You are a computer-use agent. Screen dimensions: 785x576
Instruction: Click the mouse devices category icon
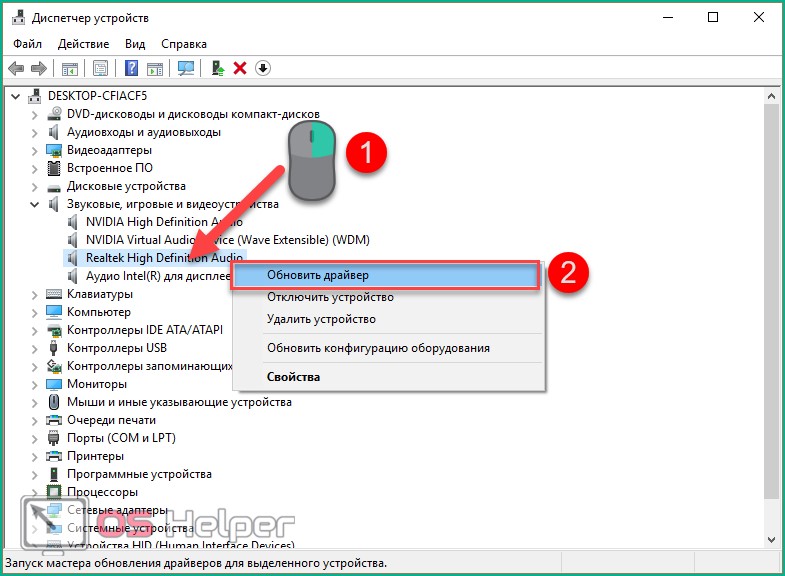54,402
